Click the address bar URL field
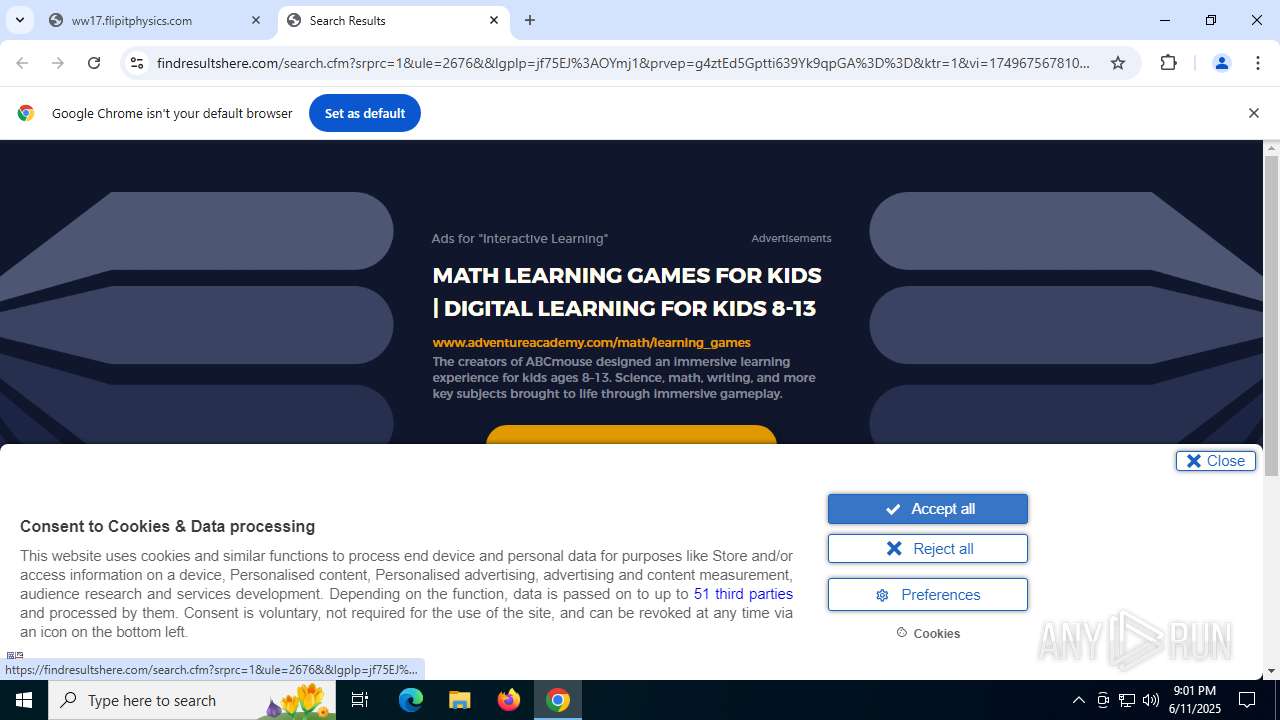The height and width of the screenshot is (720, 1280). tap(623, 63)
